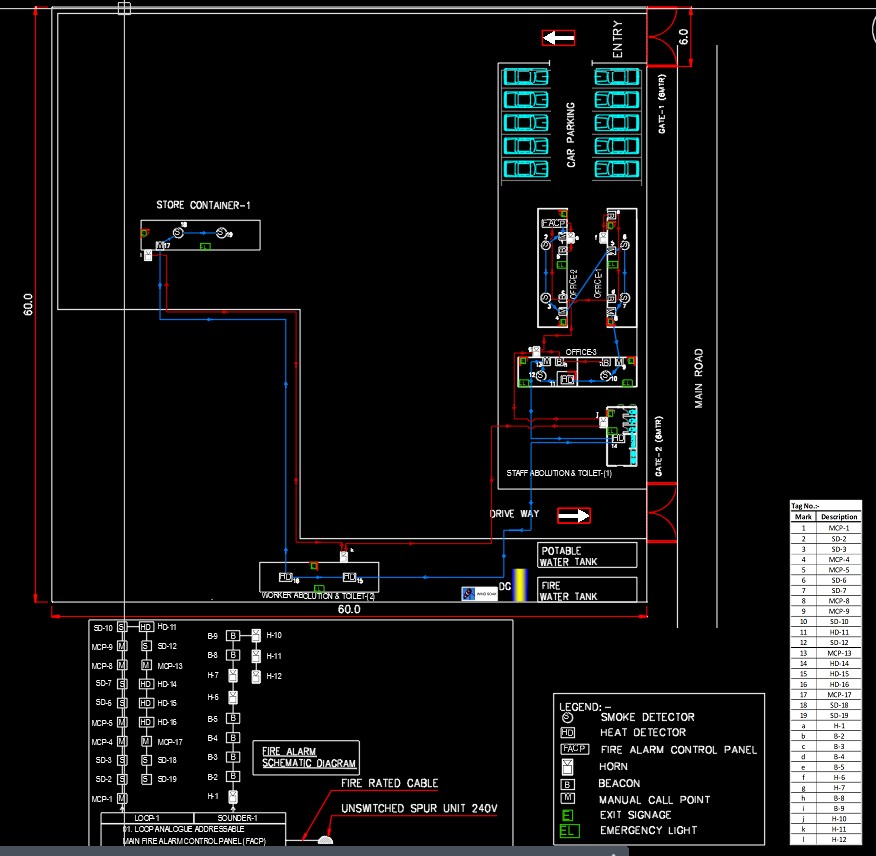Toggle the H-12 horn in the schematic

click(x=256, y=676)
